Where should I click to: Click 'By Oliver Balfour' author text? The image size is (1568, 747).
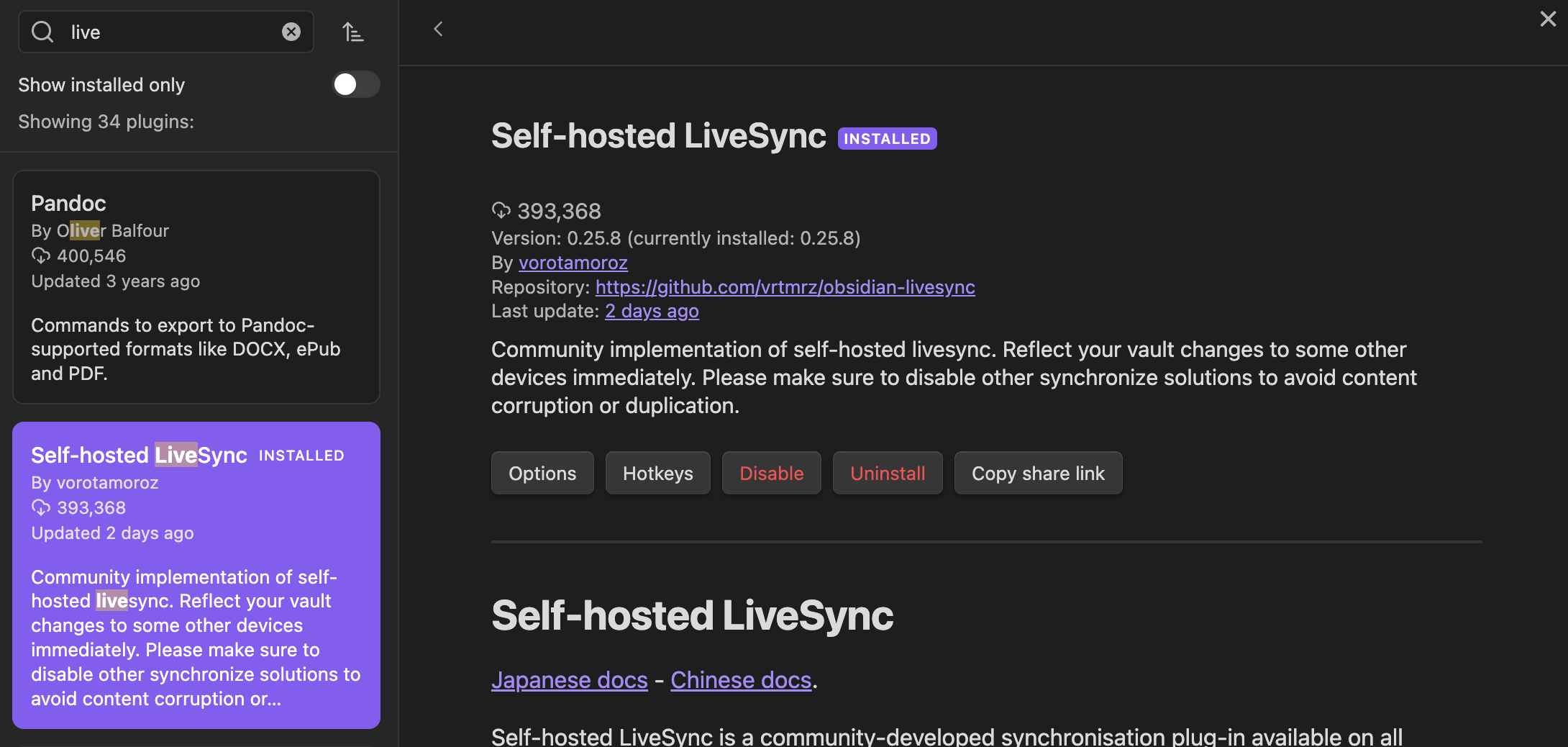[x=100, y=230]
